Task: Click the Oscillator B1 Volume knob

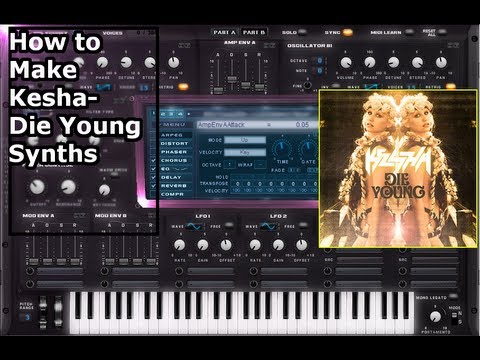Action: click(346, 62)
